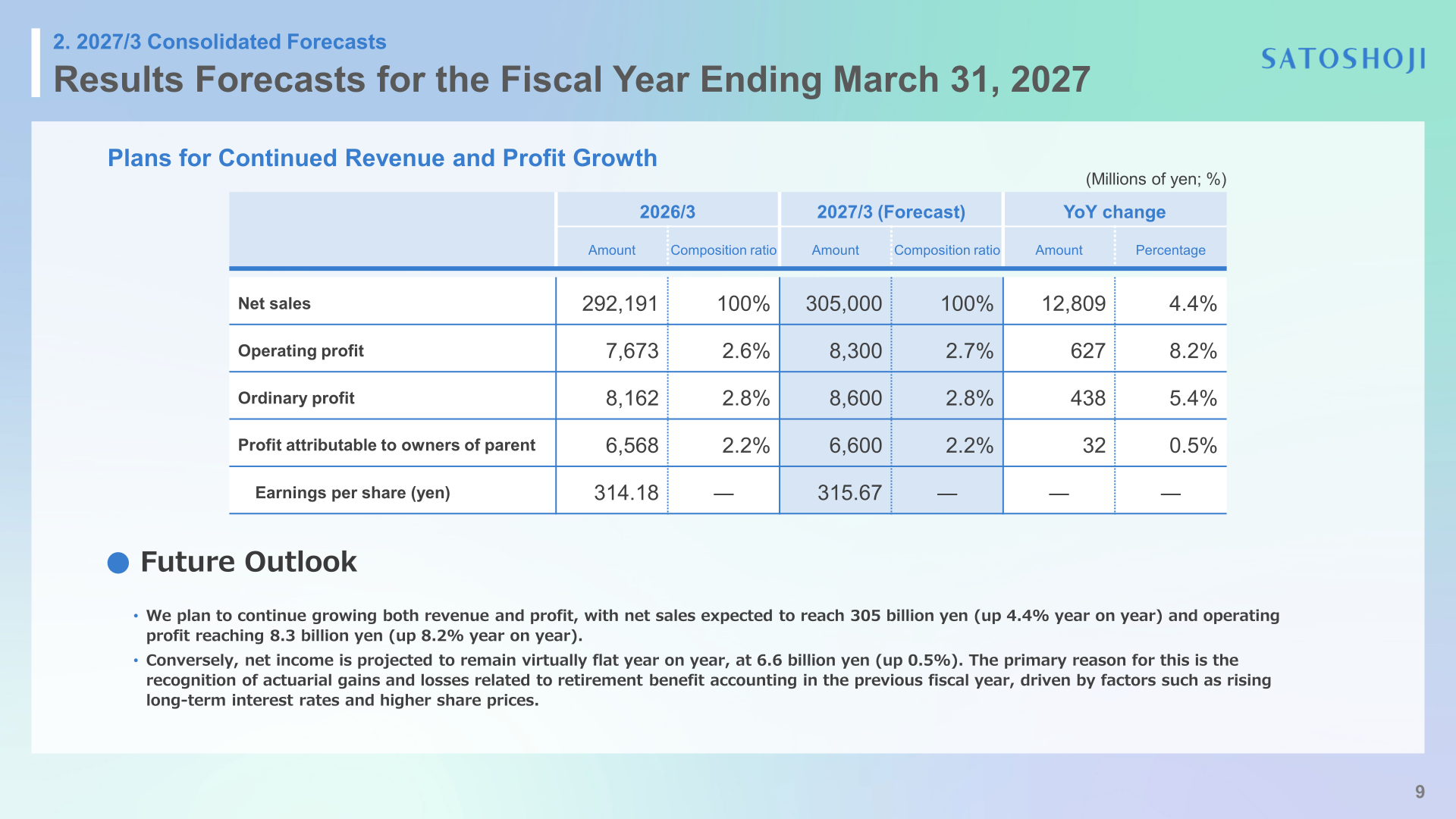Image resolution: width=1456 pixels, height=819 pixels.
Task: Select the 32 YoY amount
Action: tap(1094, 445)
